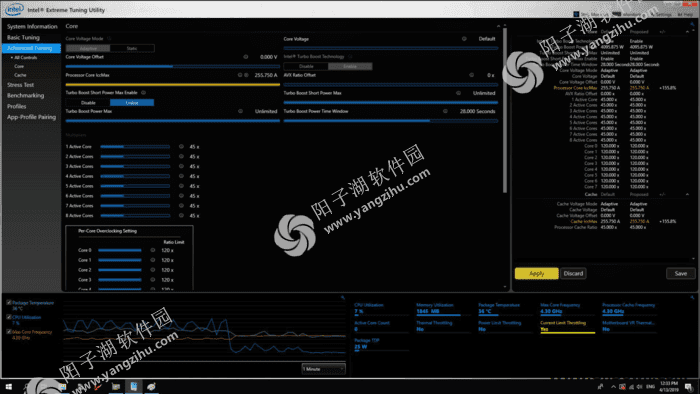Screen dimensions: 700x394
Task: Click the main panel vertical scrollbar
Action: click(x=505, y=111)
